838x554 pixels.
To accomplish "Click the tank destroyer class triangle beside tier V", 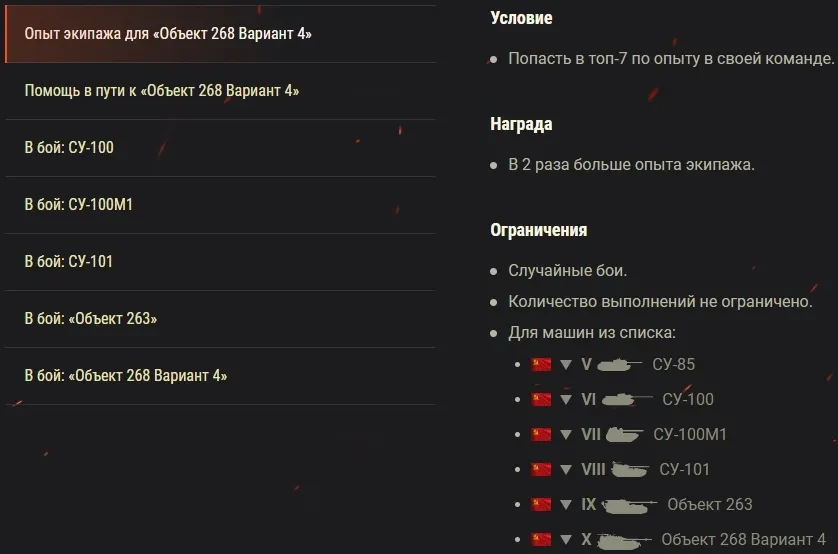I will point(566,365).
